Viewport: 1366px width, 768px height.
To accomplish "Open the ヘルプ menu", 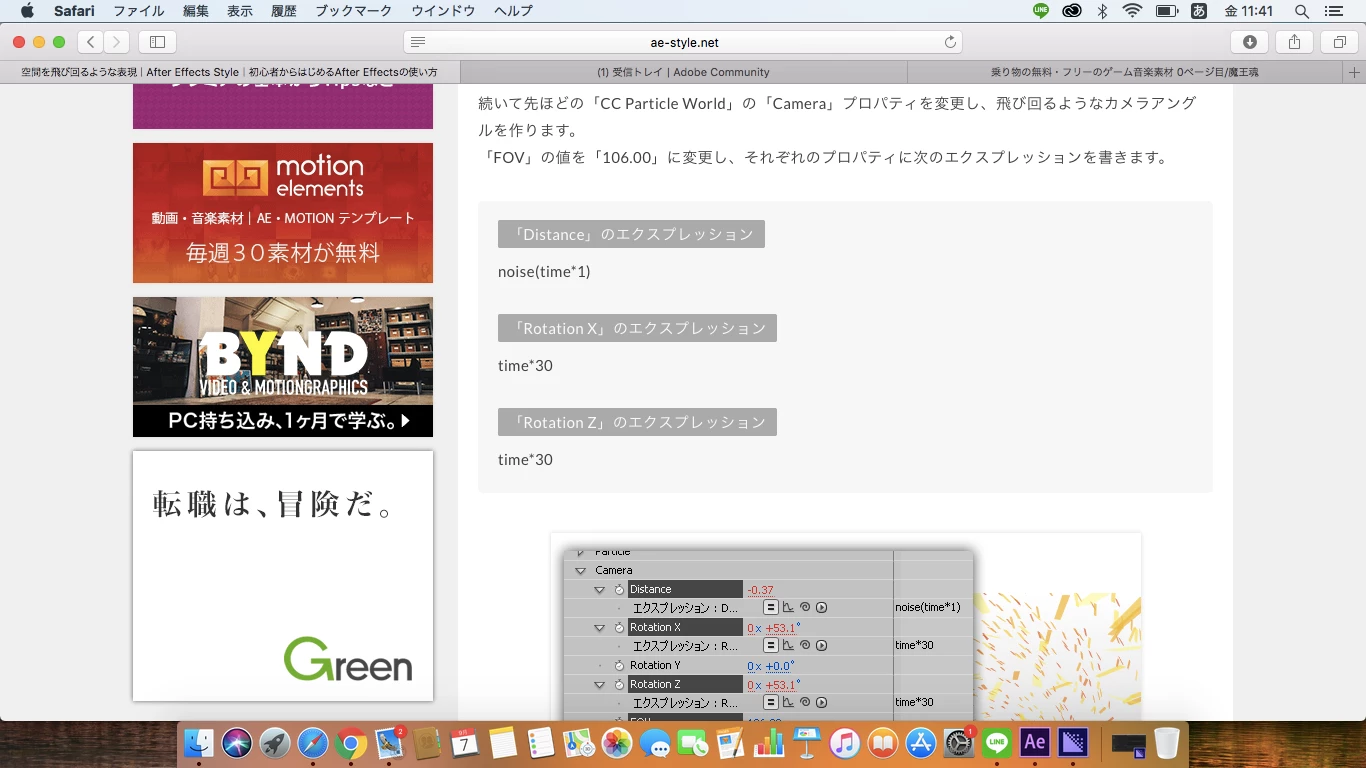I will pos(513,11).
